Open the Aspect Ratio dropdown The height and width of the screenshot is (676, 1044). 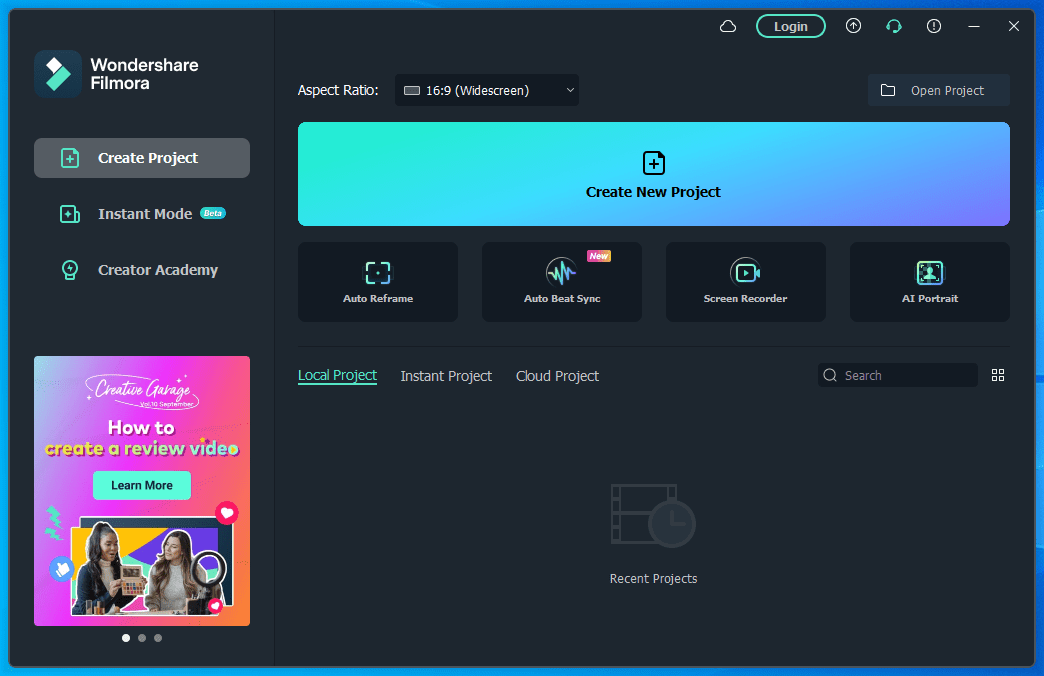pyautogui.click(x=487, y=90)
